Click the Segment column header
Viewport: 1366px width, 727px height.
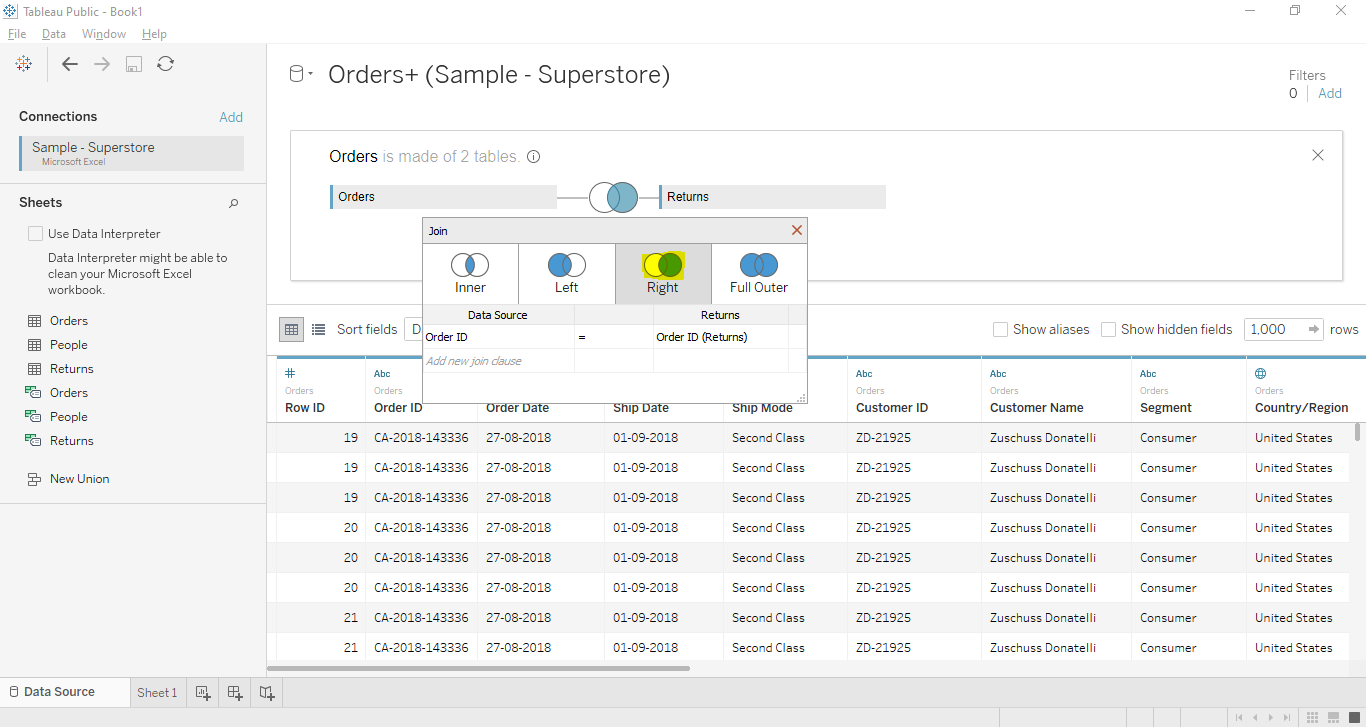click(x=1166, y=408)
